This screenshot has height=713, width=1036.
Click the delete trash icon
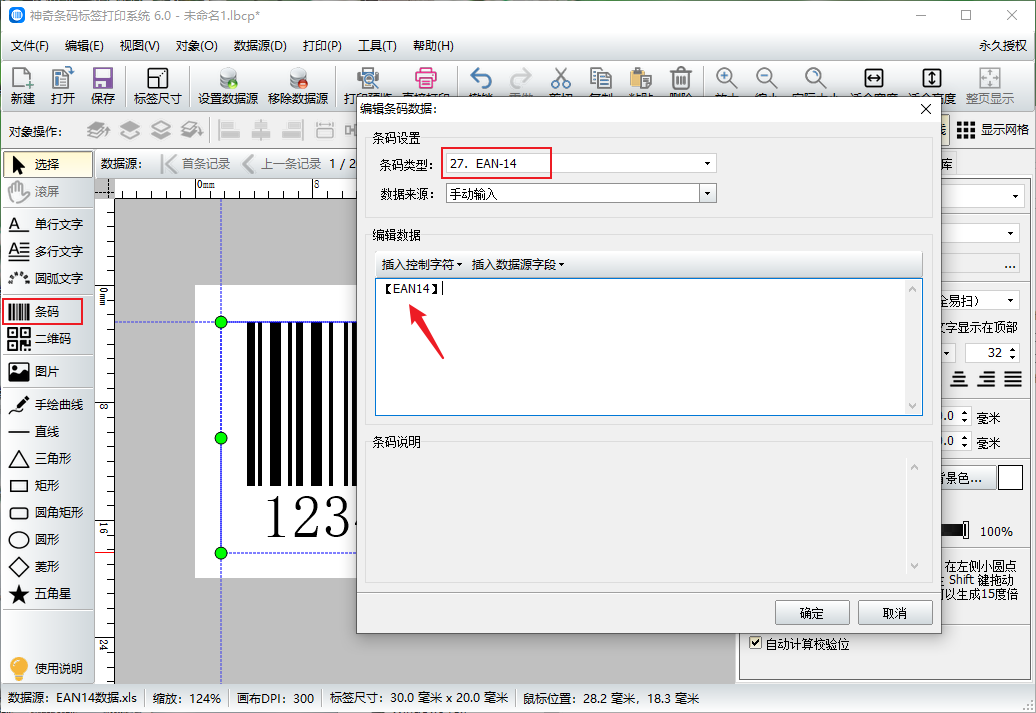(681, 79)
